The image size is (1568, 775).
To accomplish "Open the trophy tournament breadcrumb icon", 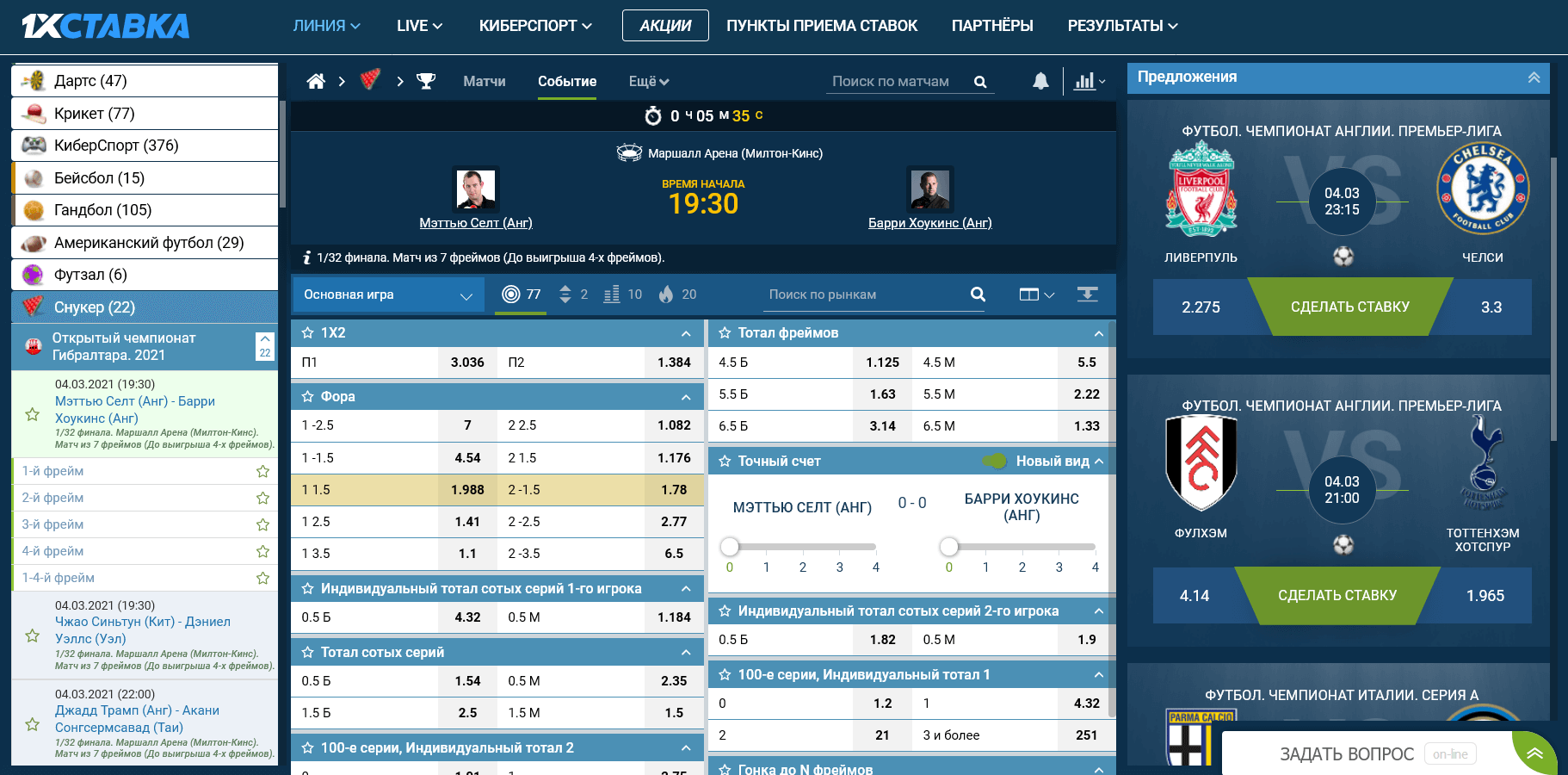I will click(x=426, y=81).
